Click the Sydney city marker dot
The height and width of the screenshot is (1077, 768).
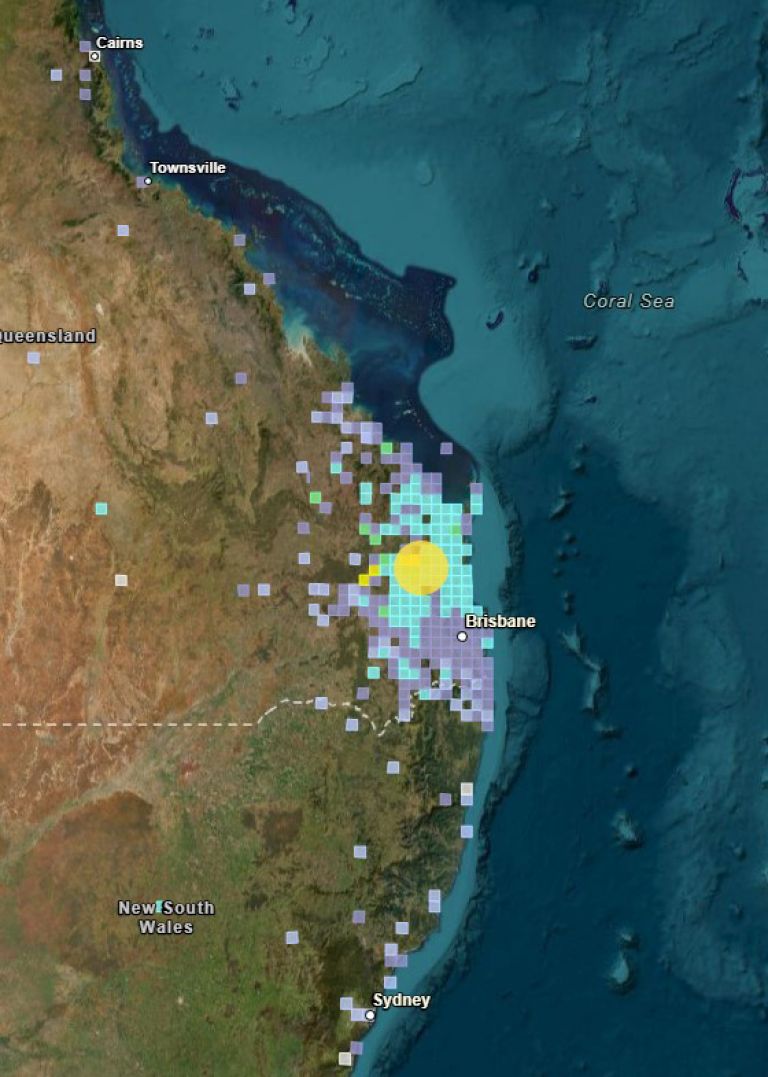click(x=370, y=1015)
